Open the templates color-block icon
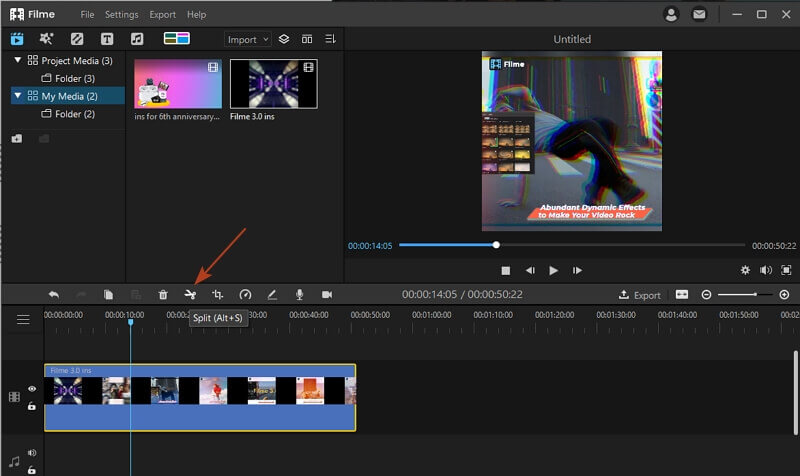This screenshot has height=476, width=800. click(177, 38)
